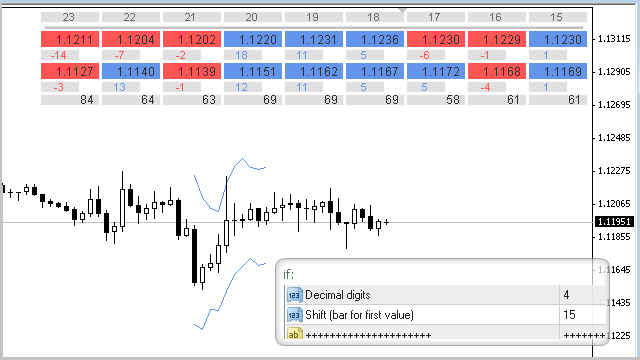Click price scale value 1.12485
The height and width of the screenshot is (360, 640).
(614, 138)
